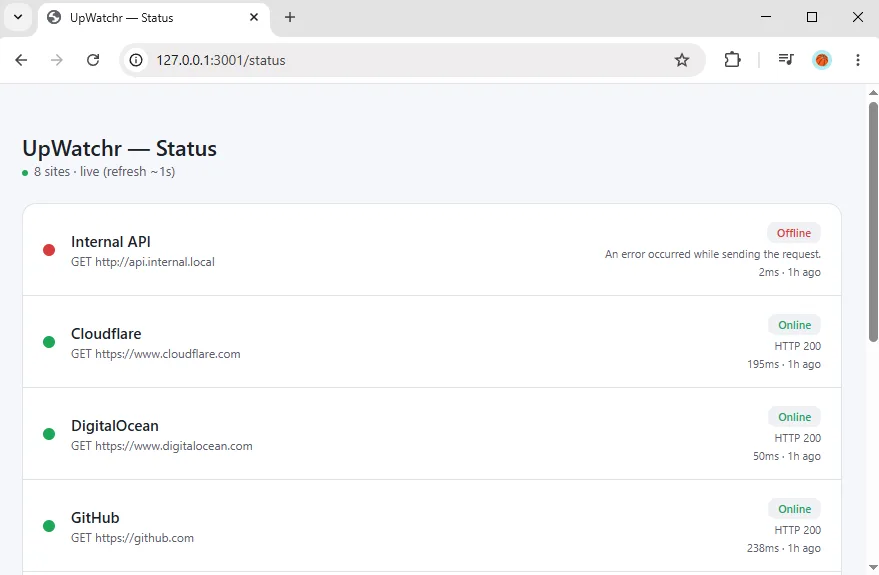Click '2ms · 1h ago' timing text
Viewport: 879px width, 575px height.
(789, 272)
